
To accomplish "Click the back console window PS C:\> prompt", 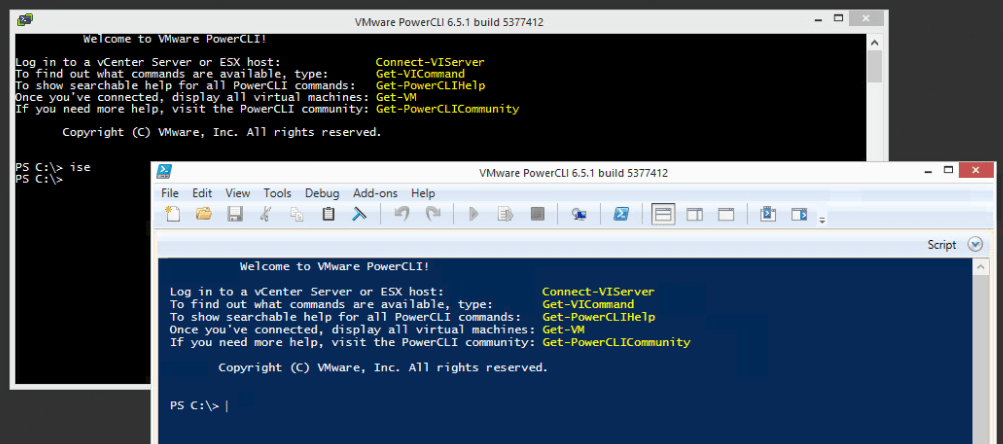I will click(x=38, y=179).
